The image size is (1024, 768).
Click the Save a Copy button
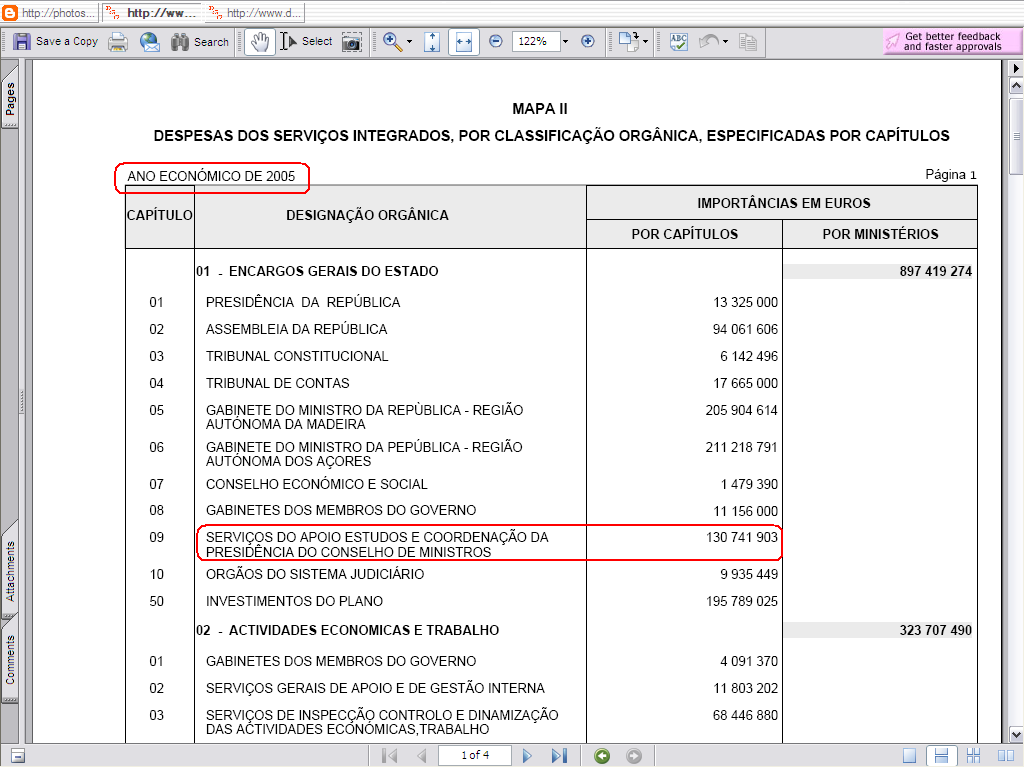pos(56,42)
